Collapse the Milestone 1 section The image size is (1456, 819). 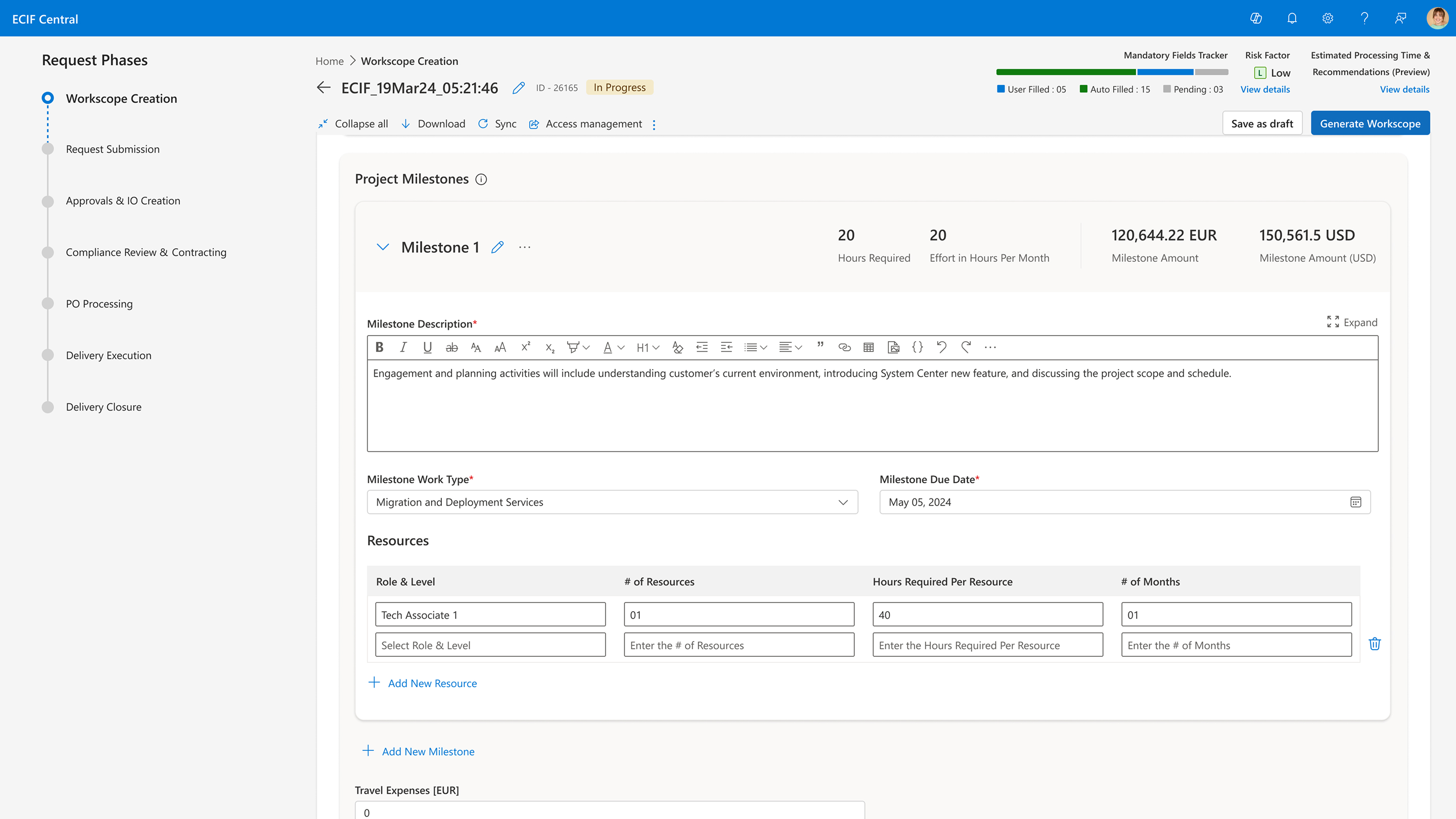click(383, 247)
